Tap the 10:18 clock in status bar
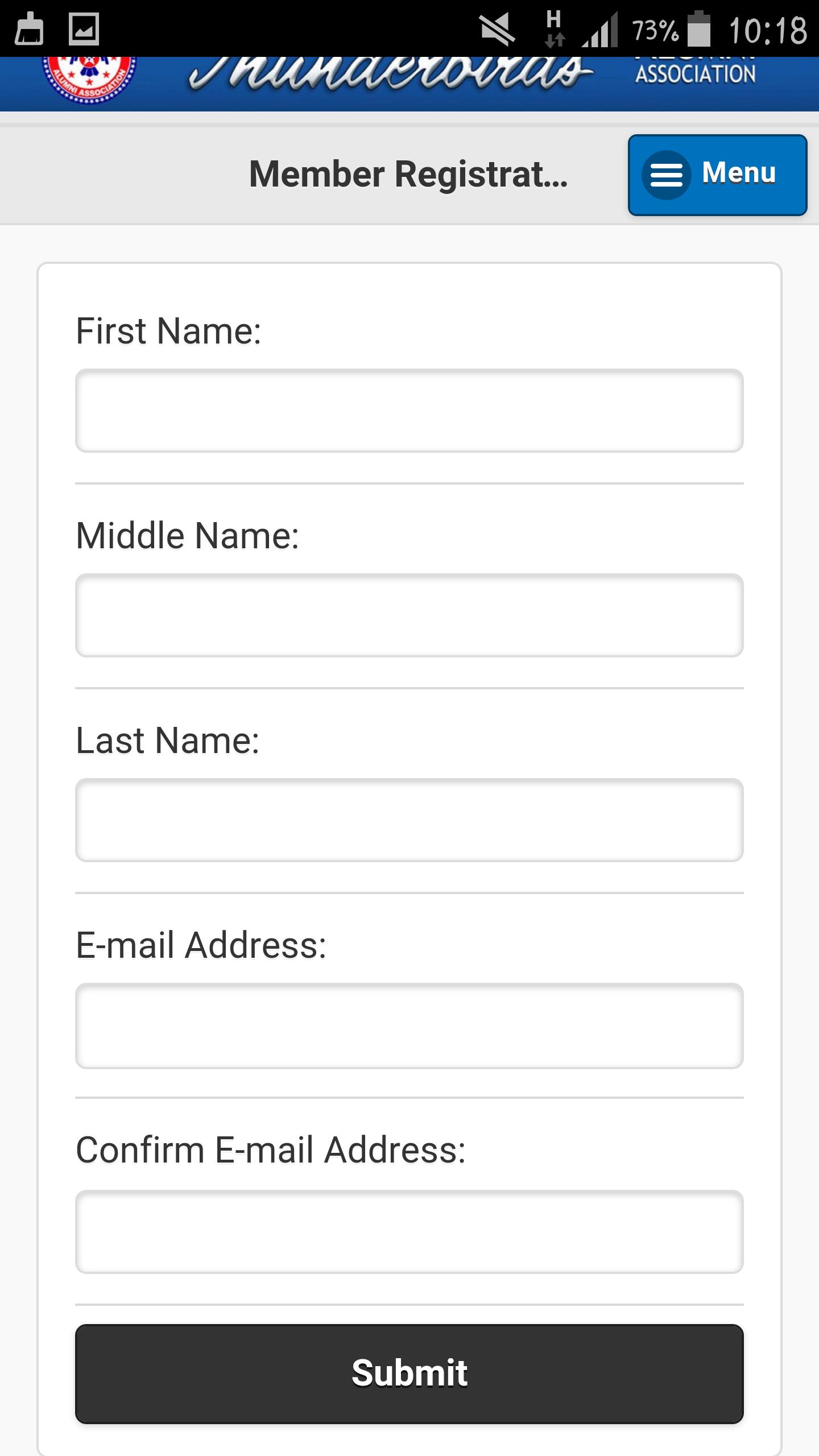This screenshot has height=1456, width=819. click(767, 31)
